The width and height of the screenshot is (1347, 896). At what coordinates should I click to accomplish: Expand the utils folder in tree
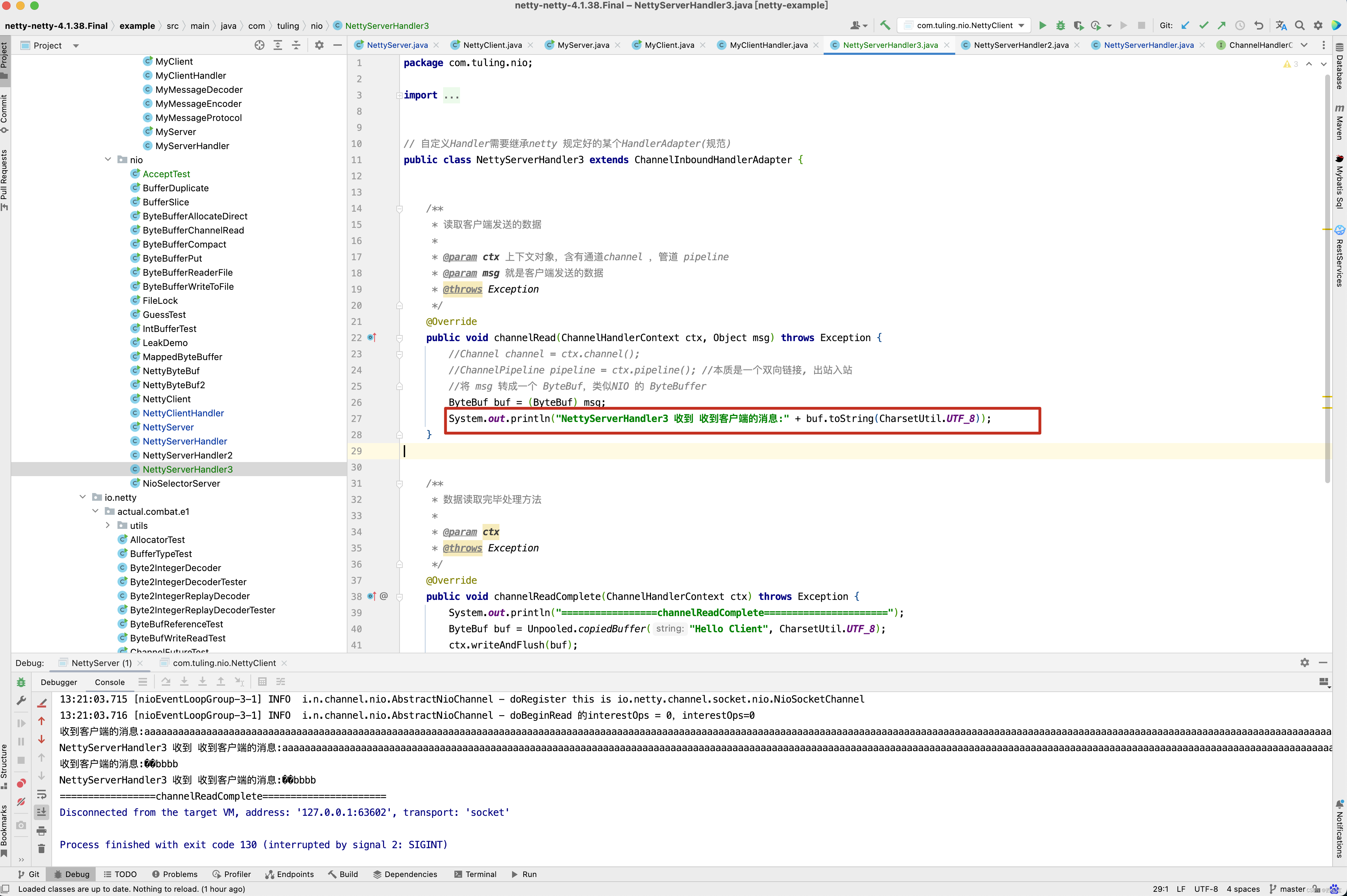click(108, 526)
